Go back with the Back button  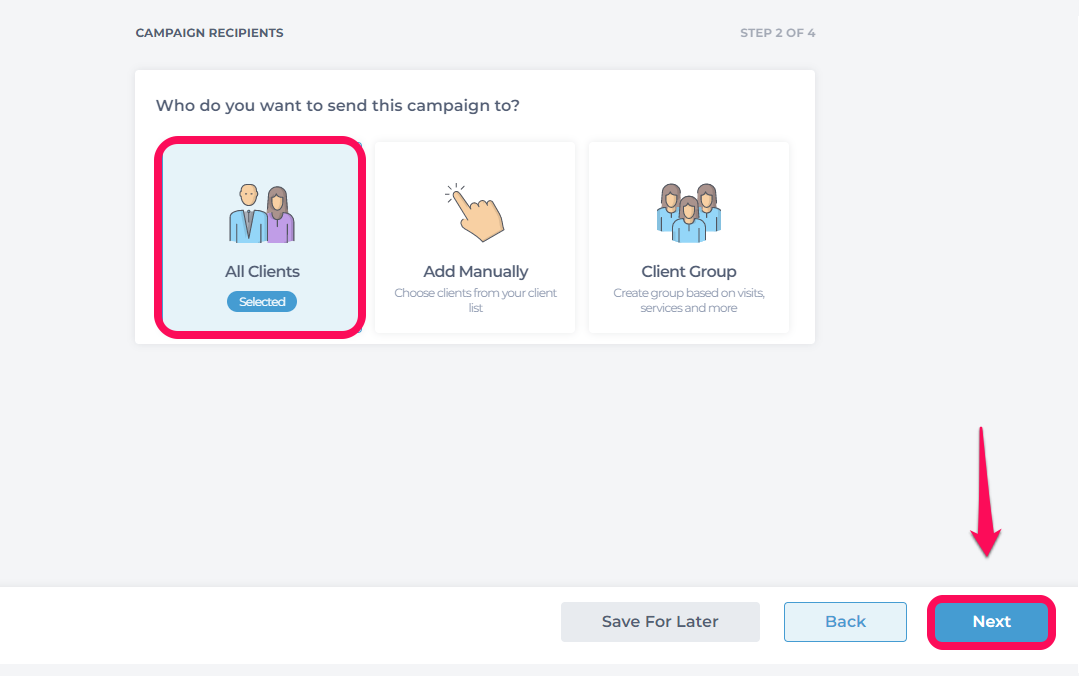[x=845, y=622]
